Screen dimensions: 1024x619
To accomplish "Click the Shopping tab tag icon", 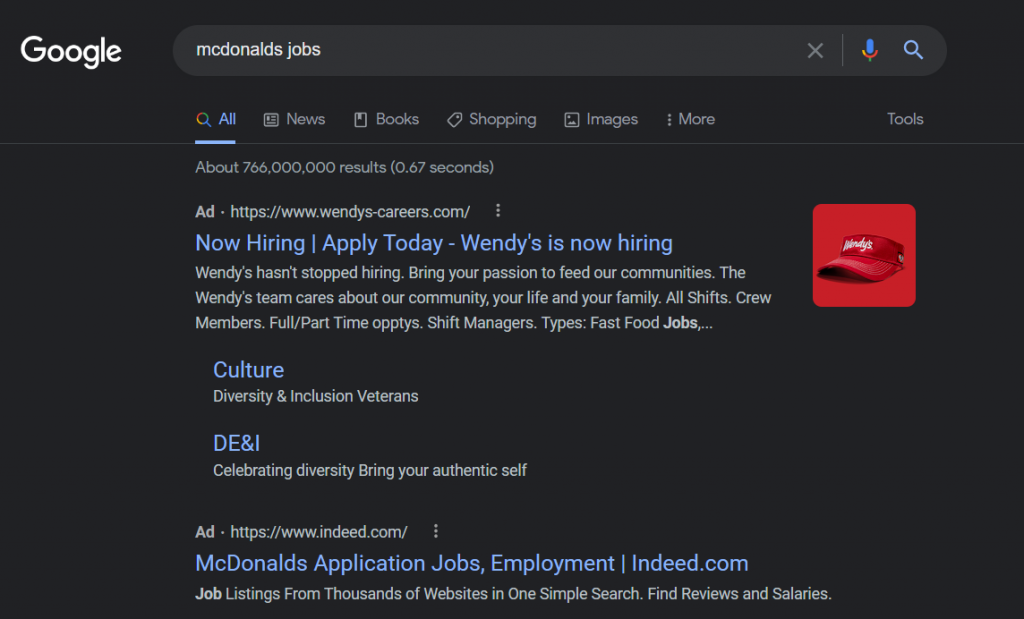I will tap(454, 119).
